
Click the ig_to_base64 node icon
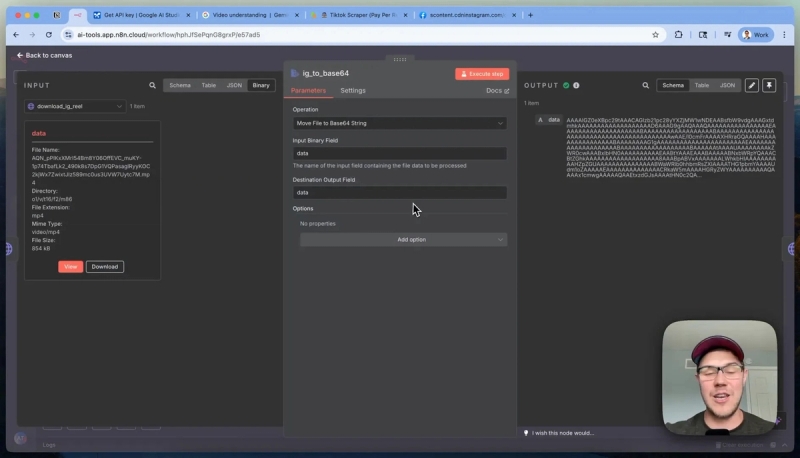(x=295, y=73)
